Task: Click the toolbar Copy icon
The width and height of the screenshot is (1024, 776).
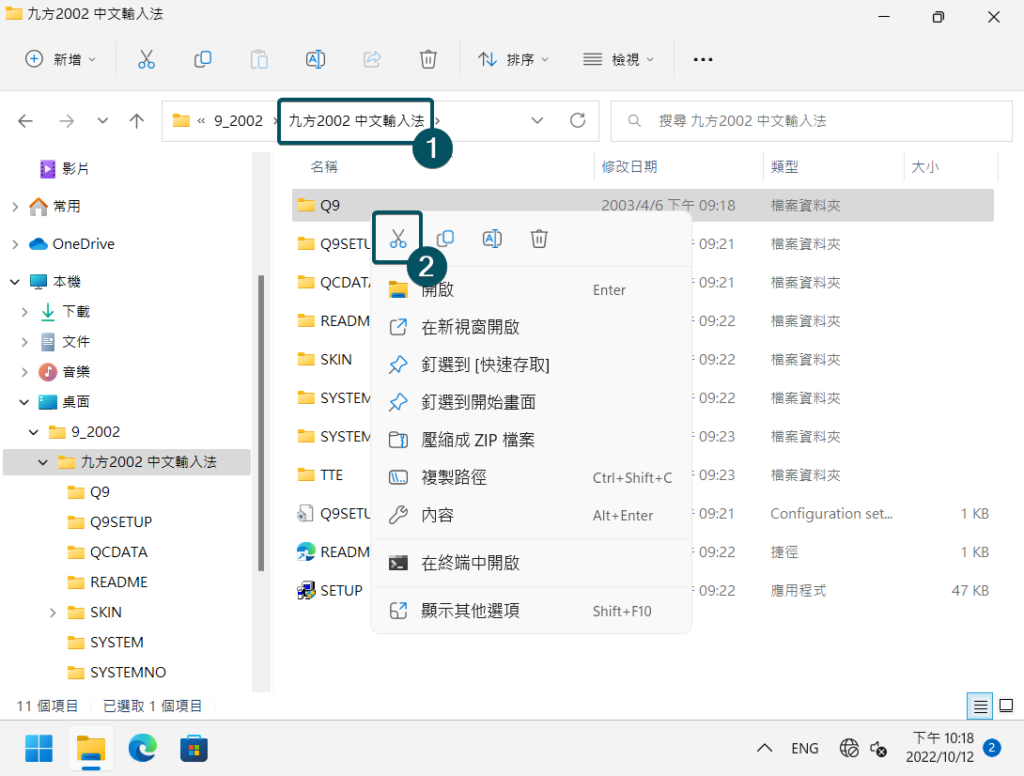Action: 202,59
